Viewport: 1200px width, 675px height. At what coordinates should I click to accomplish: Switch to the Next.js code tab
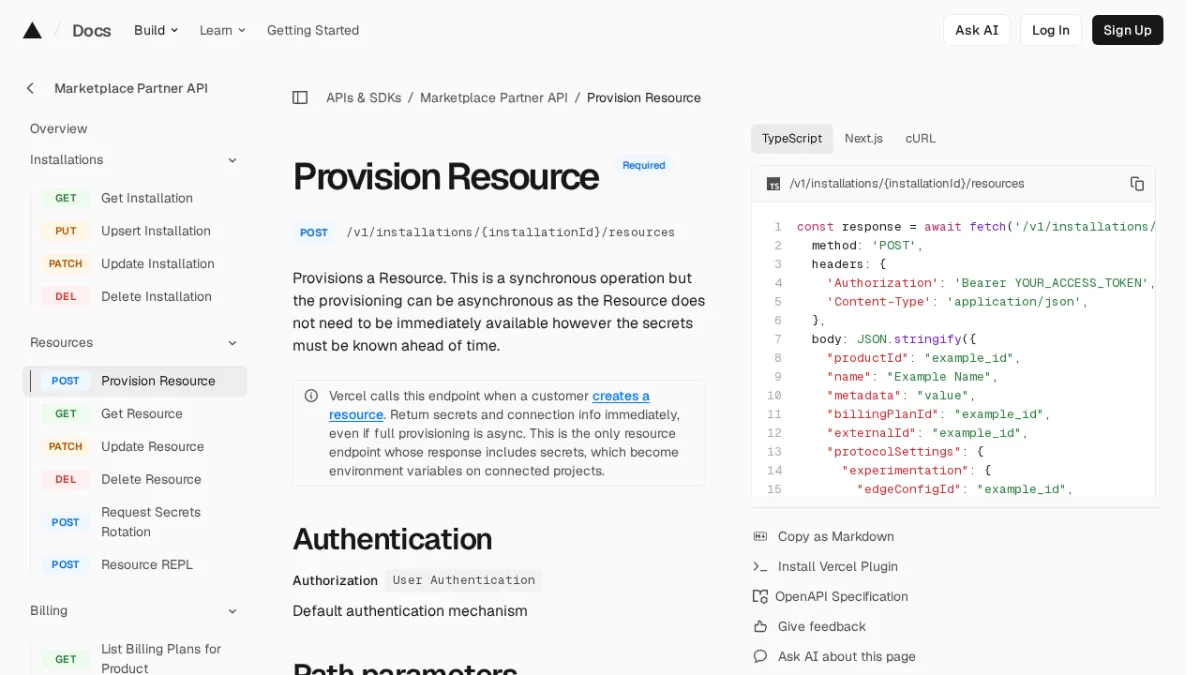pyautogui.click(x=864, y=139)
